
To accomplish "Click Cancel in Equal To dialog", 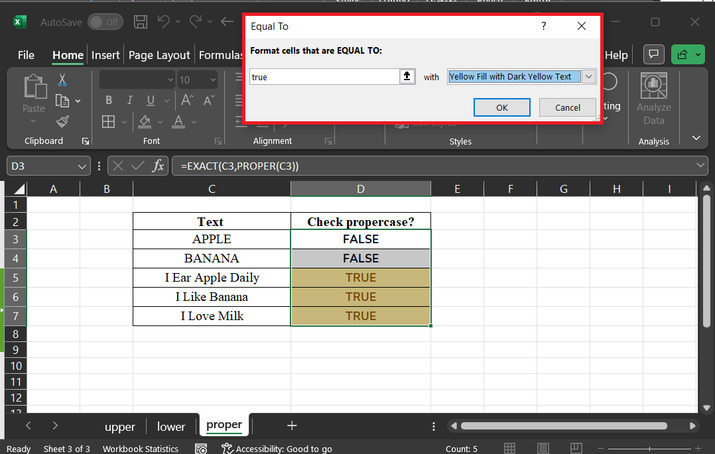I will 567,107.
